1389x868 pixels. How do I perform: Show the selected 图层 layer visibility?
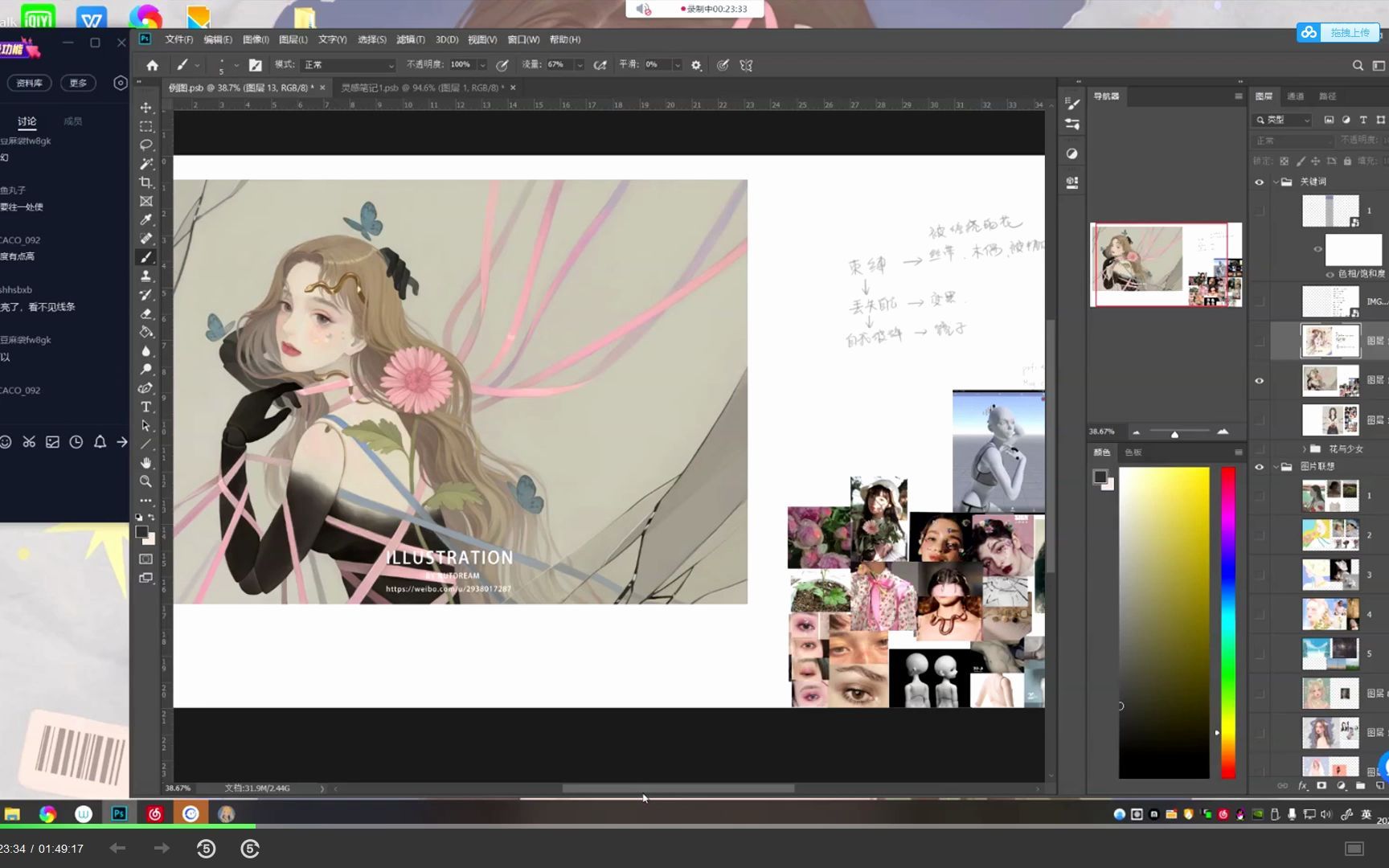(x=1260, y=342)
